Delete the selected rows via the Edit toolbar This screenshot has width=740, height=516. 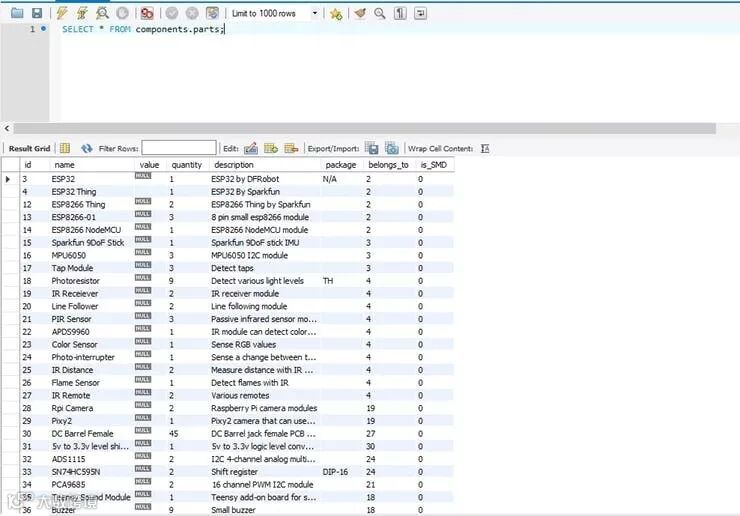tap(291, 148)
